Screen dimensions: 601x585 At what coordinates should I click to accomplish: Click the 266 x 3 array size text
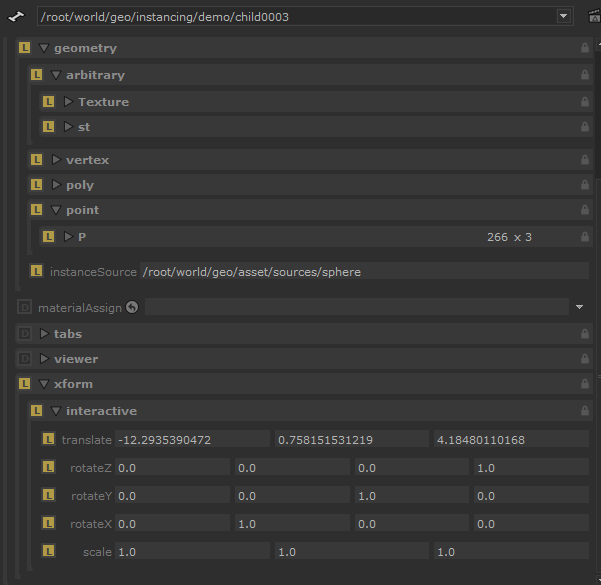(x=509, y=237)
